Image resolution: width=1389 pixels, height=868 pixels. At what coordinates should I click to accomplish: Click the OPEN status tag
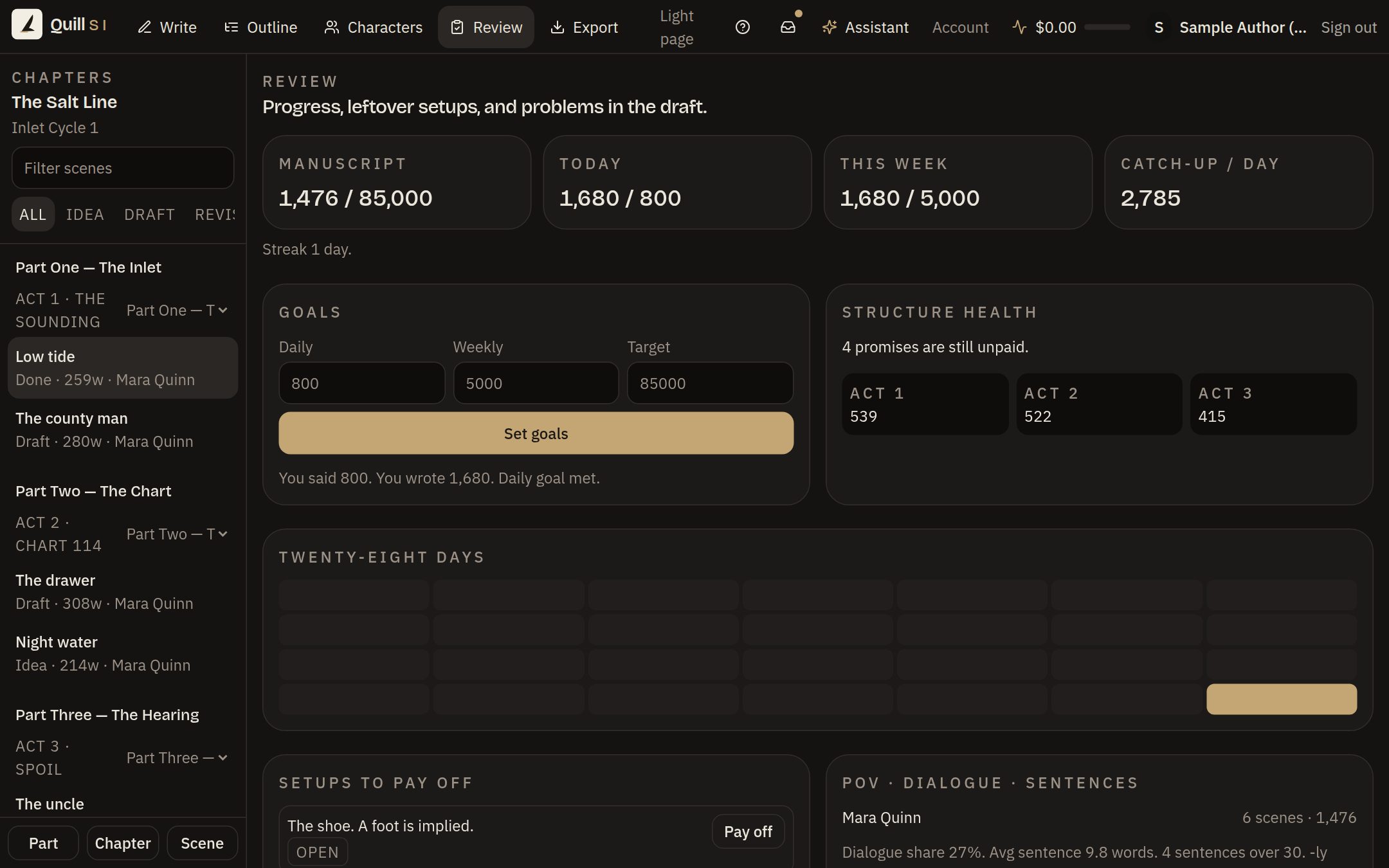pos(317,852)
